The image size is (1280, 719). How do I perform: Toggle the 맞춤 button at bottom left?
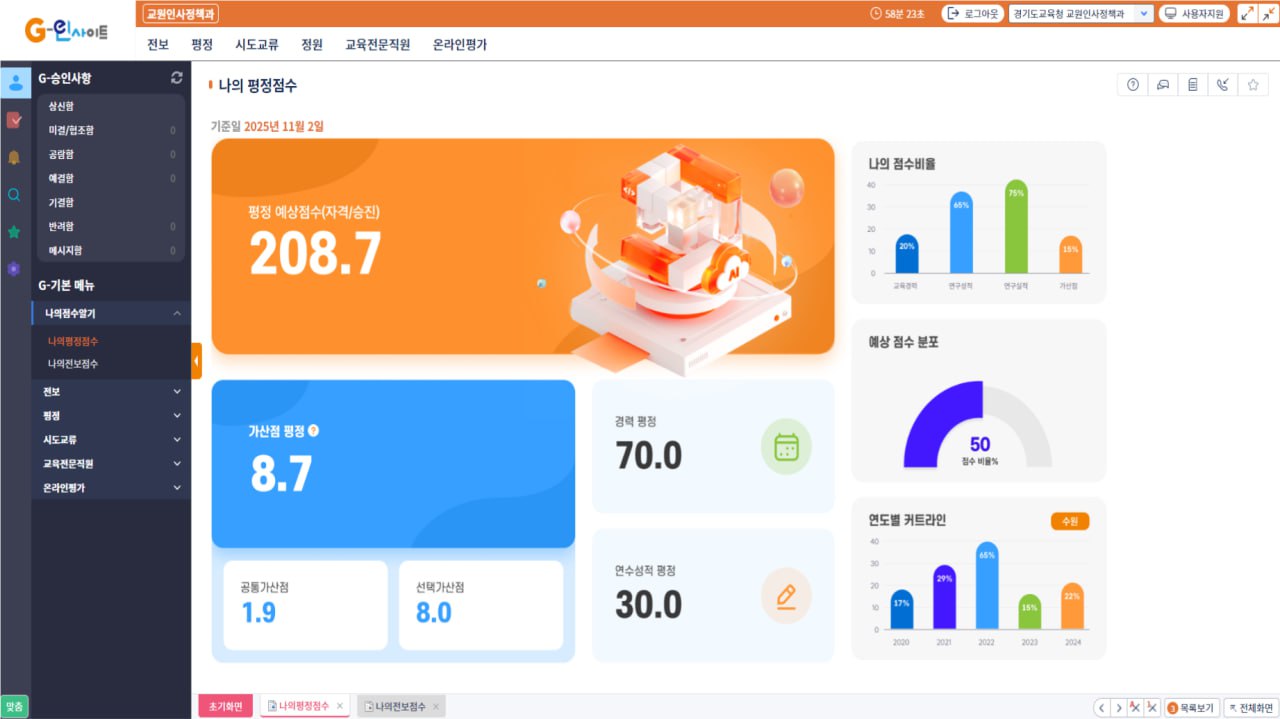(14, 706)
